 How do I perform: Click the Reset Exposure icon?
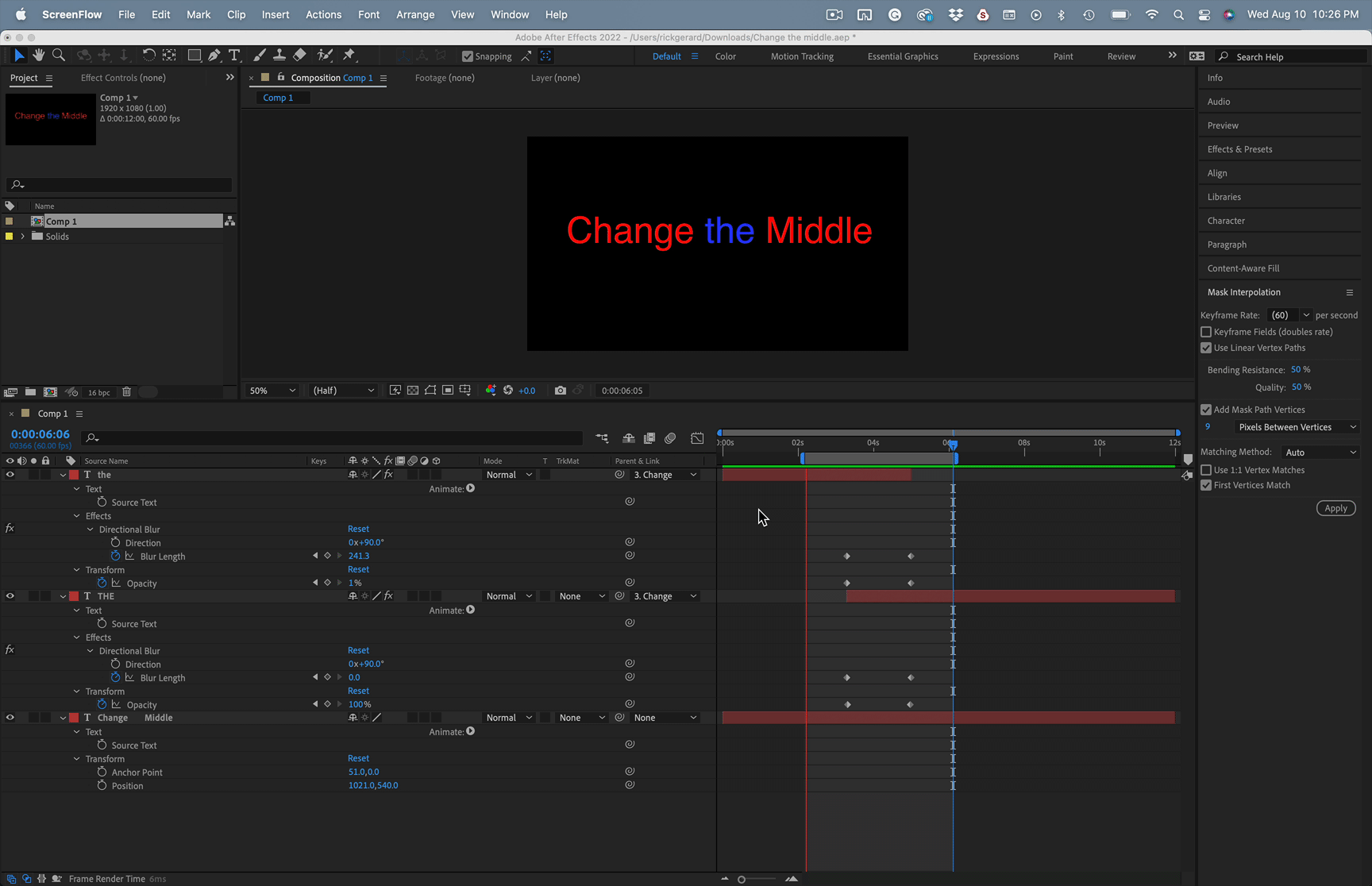tap(508, 391)
